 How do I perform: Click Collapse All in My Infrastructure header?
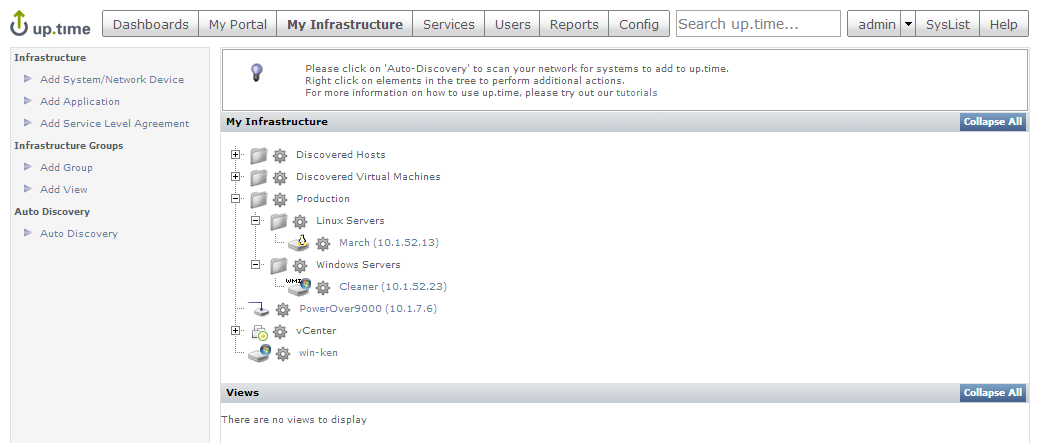point(992,122)
